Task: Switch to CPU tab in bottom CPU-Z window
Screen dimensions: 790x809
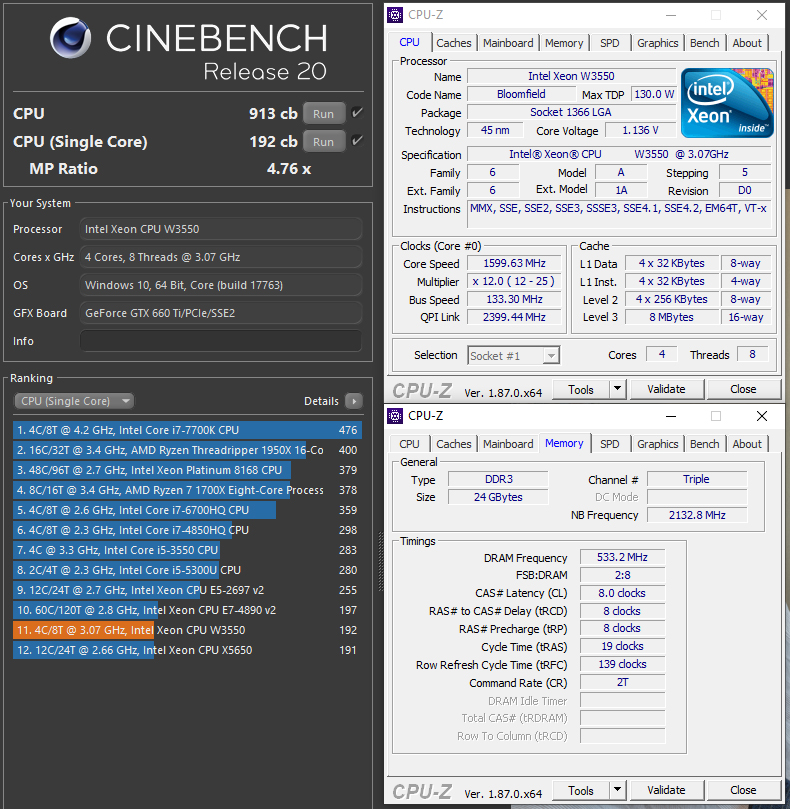Action: [x=409, y=444]
